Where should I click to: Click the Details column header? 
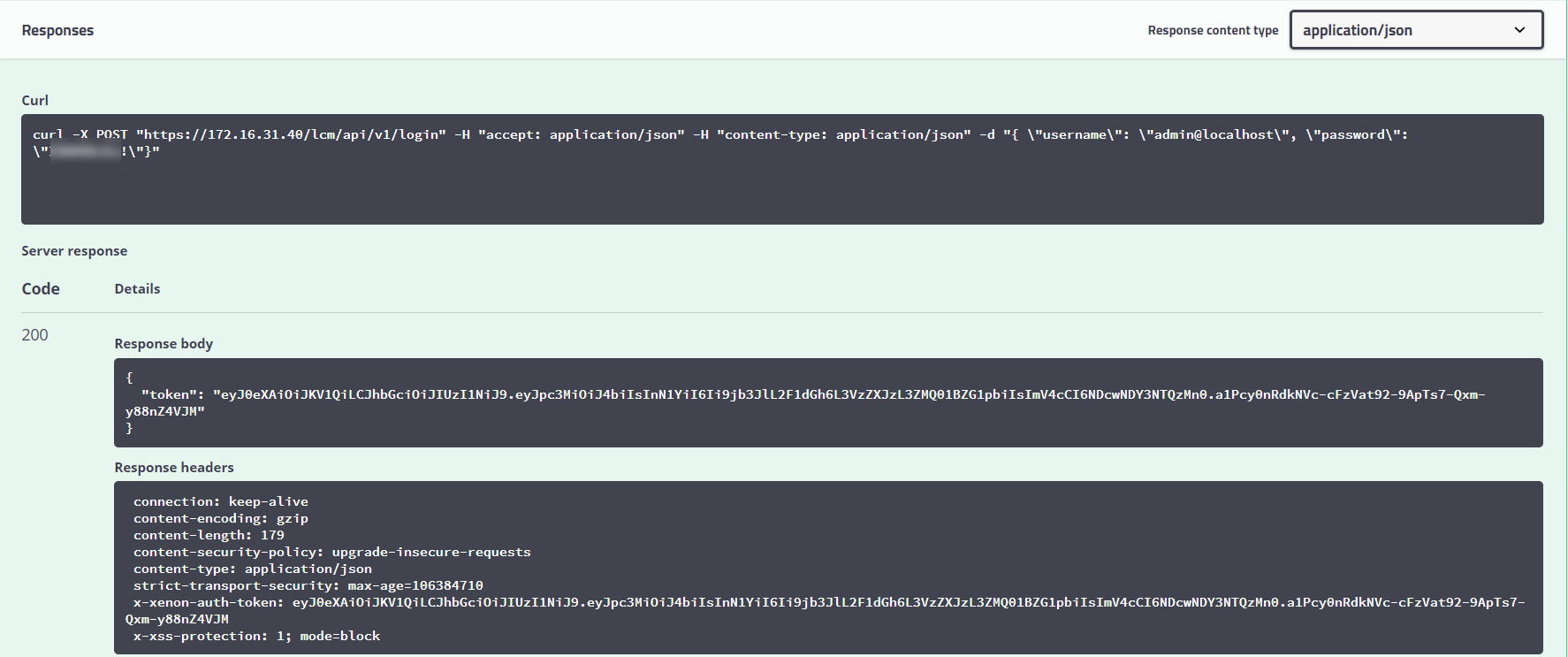point(137,289)
